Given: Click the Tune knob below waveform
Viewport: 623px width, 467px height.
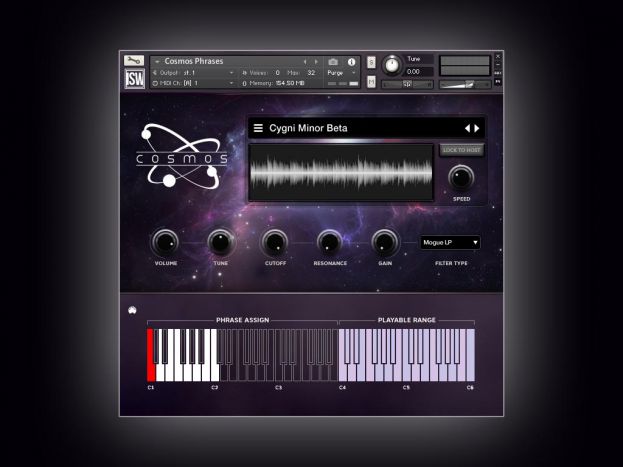Looking at the screenshot, I should pyautogui.click(x=221, y=242).
